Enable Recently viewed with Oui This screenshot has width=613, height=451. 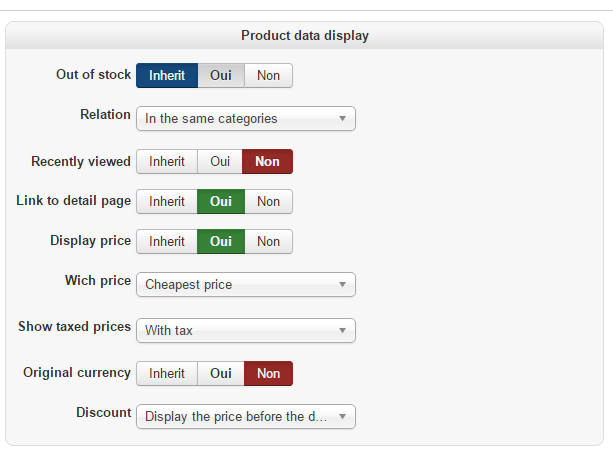(220, 161)
